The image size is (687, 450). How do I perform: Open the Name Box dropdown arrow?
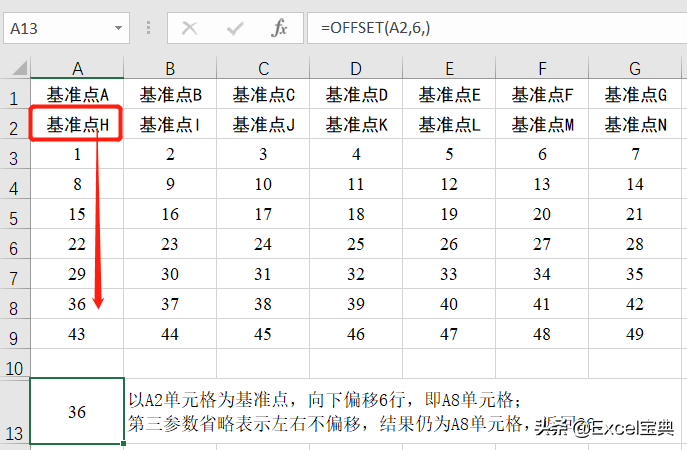pyautogui.click(x=118, y=28)
